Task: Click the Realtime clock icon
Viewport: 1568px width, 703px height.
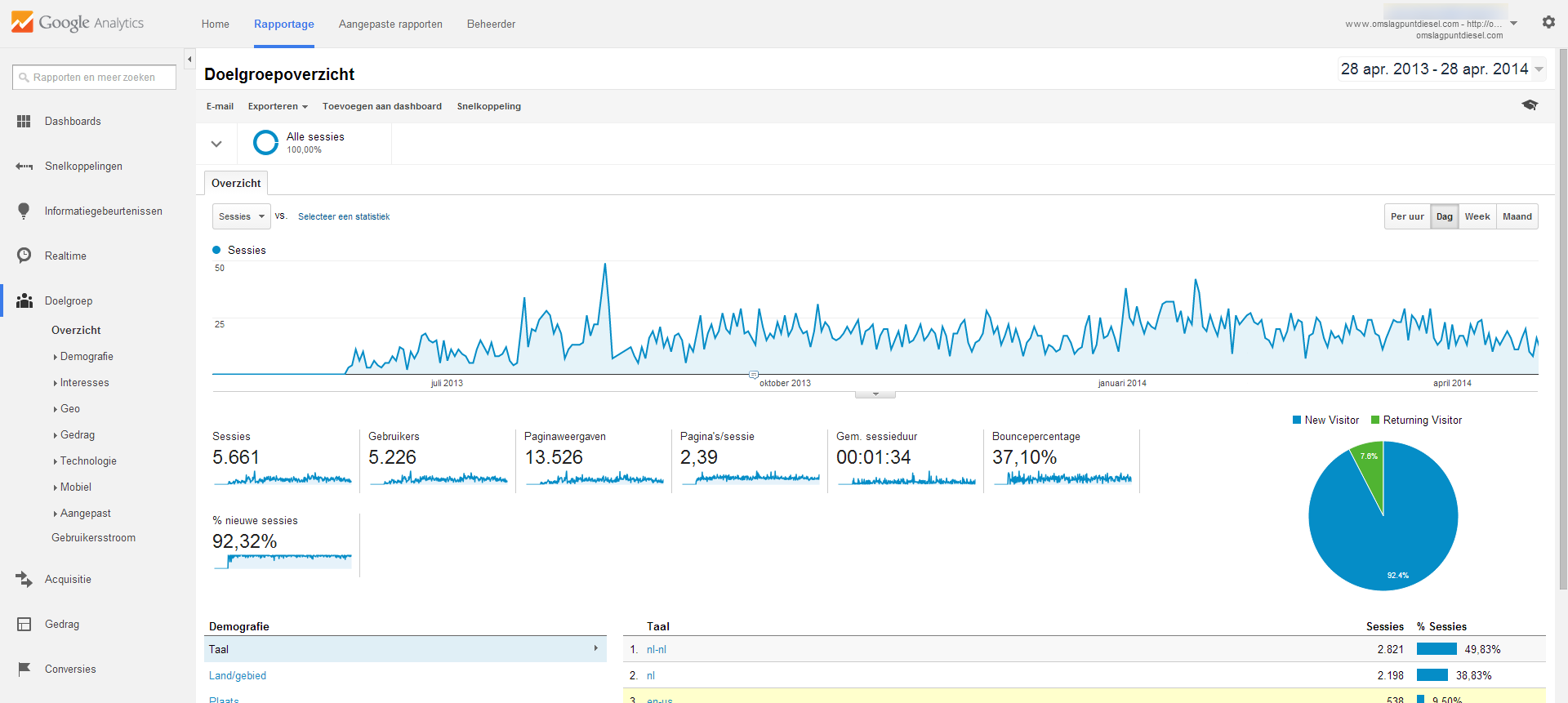Action: [x=24, y=256]
